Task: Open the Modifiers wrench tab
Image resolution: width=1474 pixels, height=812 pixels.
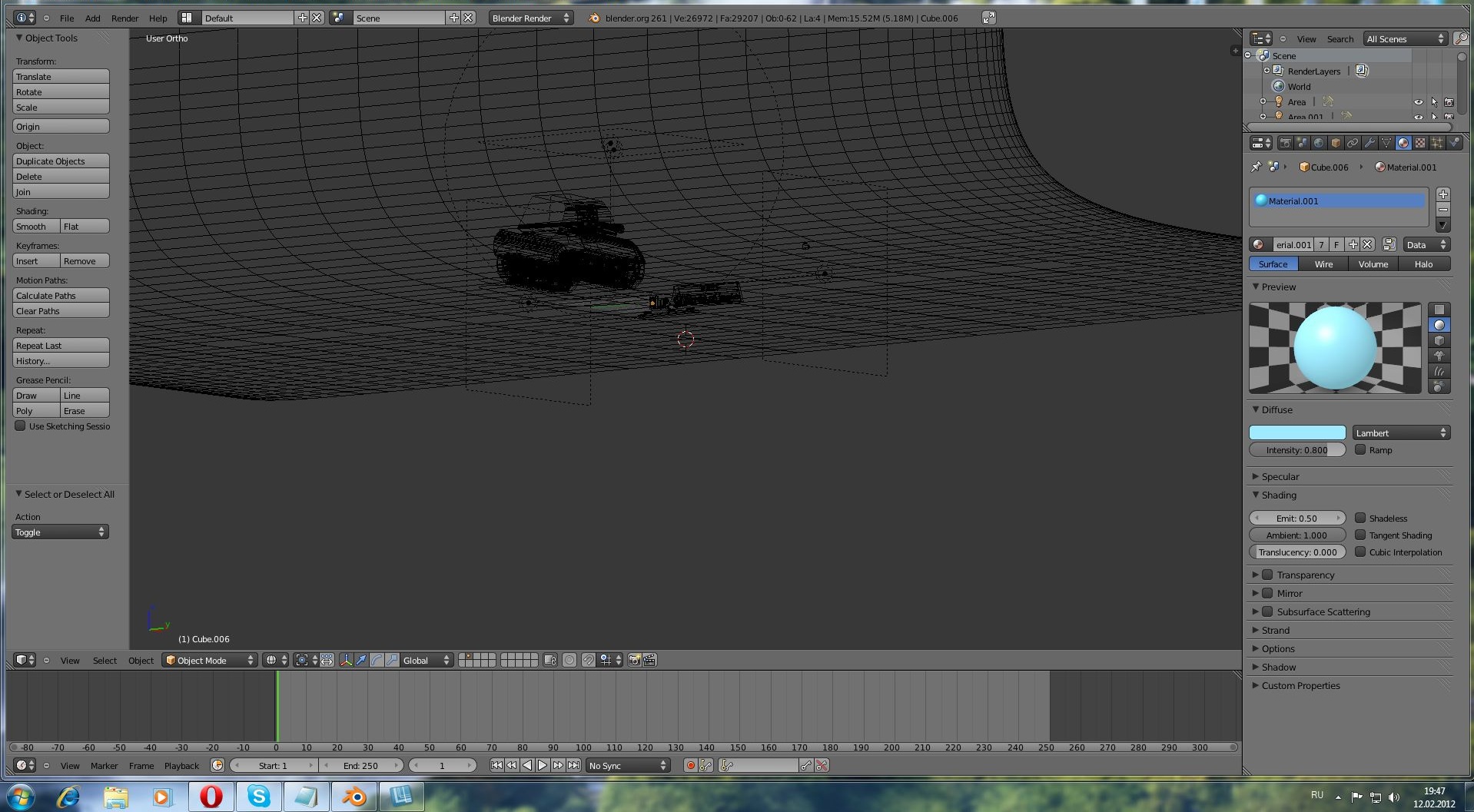Action: point(1369,143)
